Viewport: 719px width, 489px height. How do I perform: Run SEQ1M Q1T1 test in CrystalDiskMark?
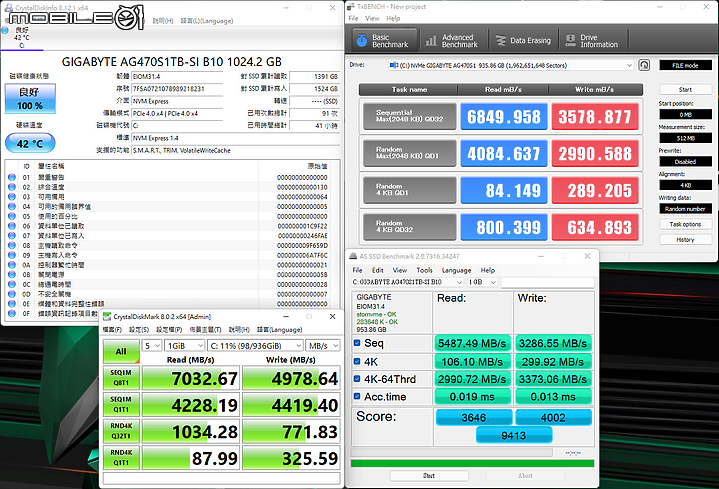[x=121, y=404]
